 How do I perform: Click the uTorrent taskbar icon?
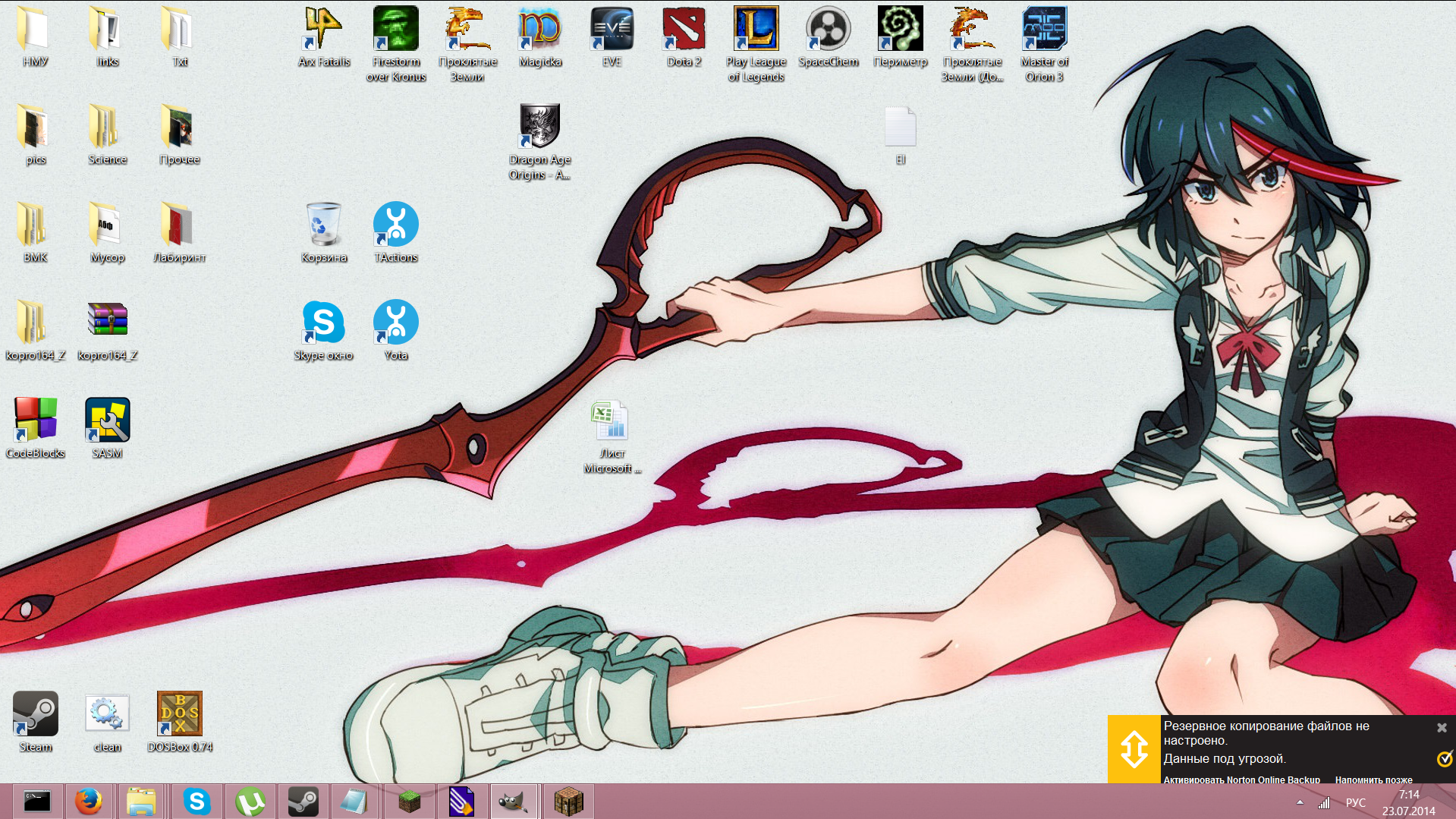click(250, 802)
